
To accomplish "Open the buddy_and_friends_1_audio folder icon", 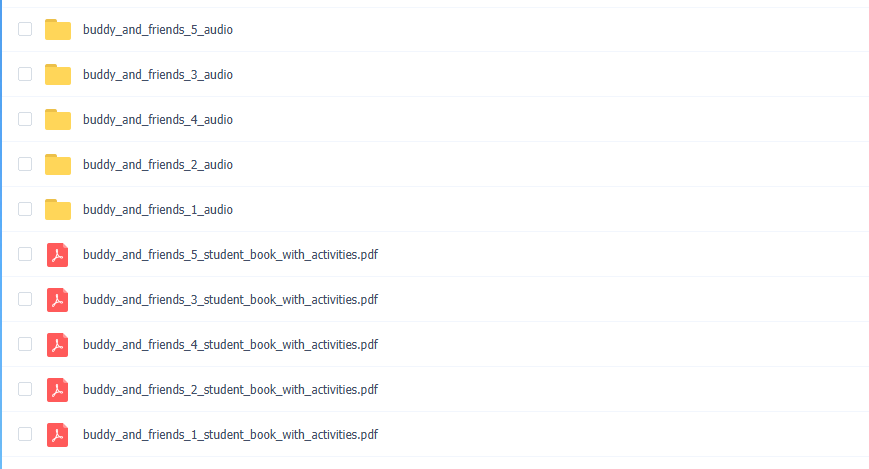I will click(x=58, y=209).
